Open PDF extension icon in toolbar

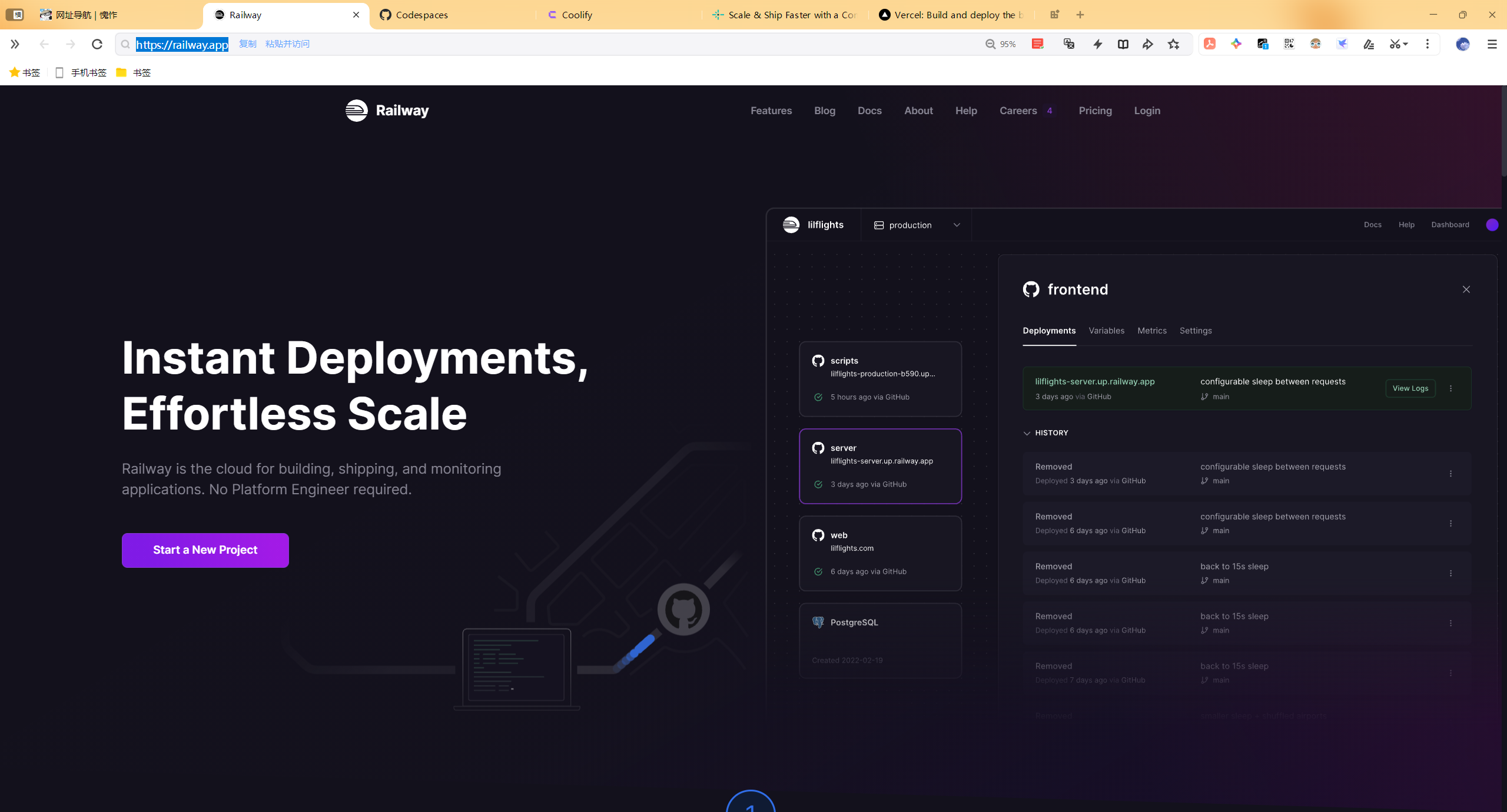tap(1210, 44)
